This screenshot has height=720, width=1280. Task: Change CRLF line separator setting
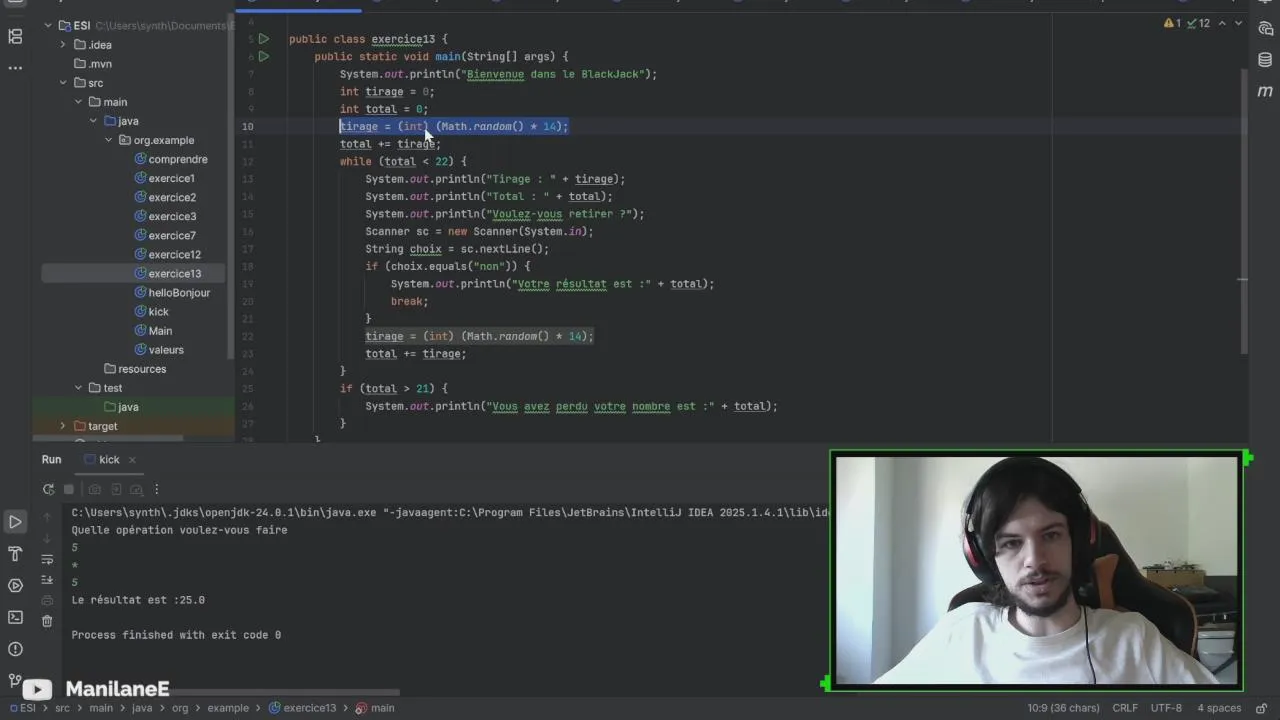pyautogui.click(x=1125, y=708)
